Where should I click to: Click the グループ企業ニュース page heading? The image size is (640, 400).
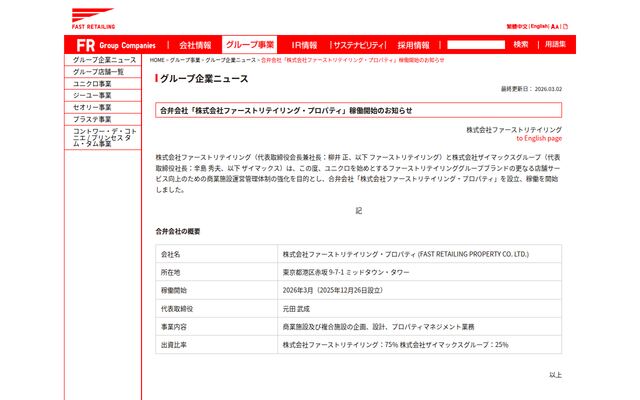point(204,79)
